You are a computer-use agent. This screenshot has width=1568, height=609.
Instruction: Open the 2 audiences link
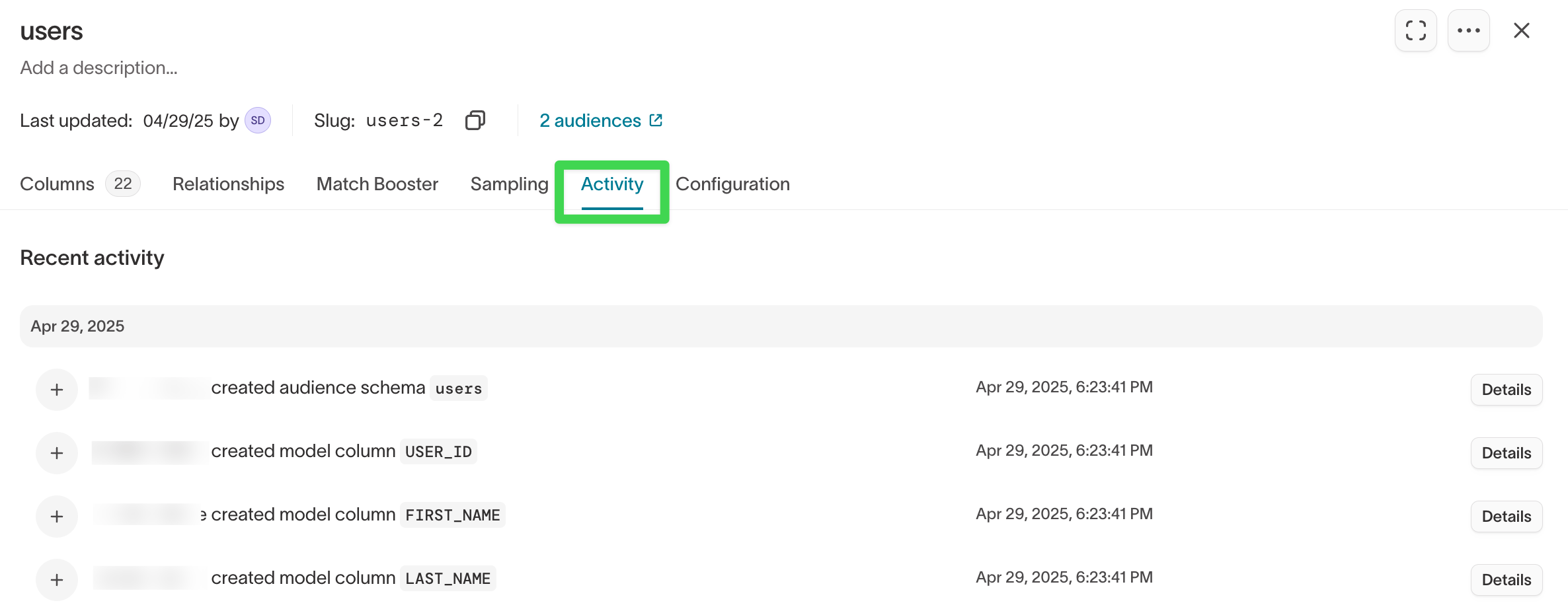point(600,120)
